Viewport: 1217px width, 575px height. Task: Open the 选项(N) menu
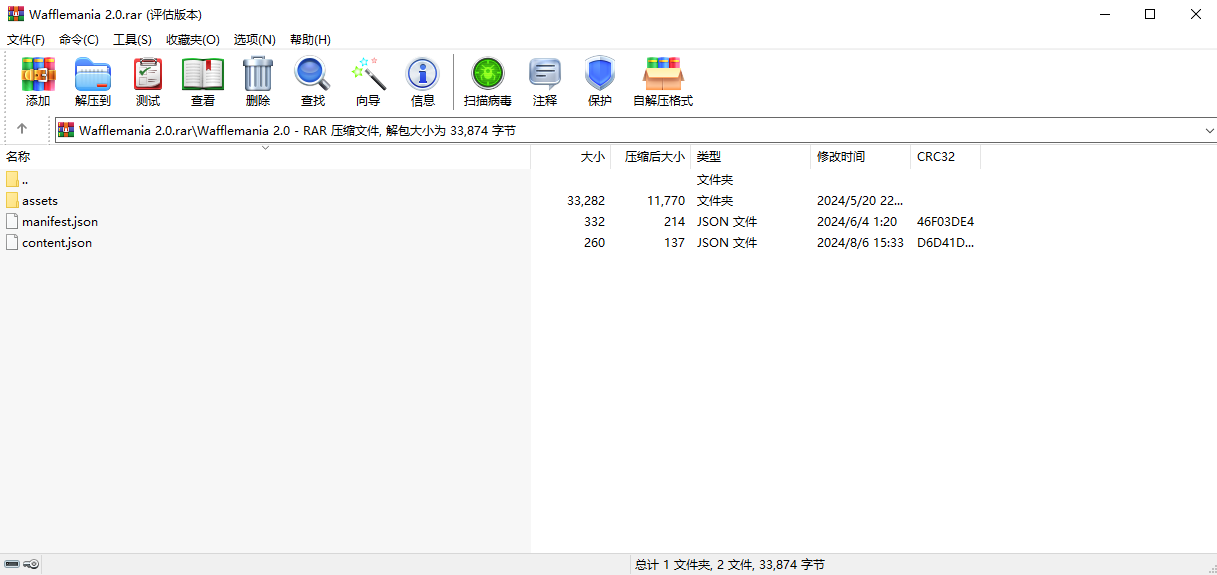click(x=254, y=39)
